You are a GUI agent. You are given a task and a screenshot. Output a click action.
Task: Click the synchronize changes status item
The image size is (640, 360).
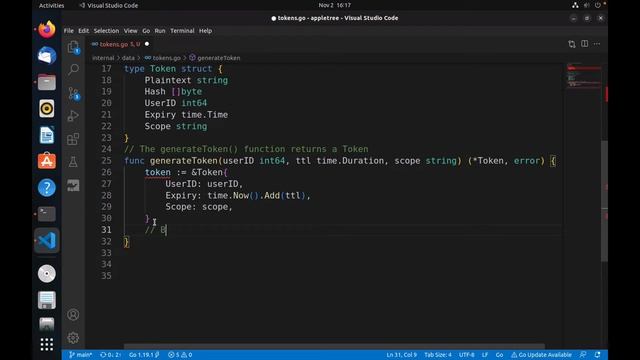[111, 355]
